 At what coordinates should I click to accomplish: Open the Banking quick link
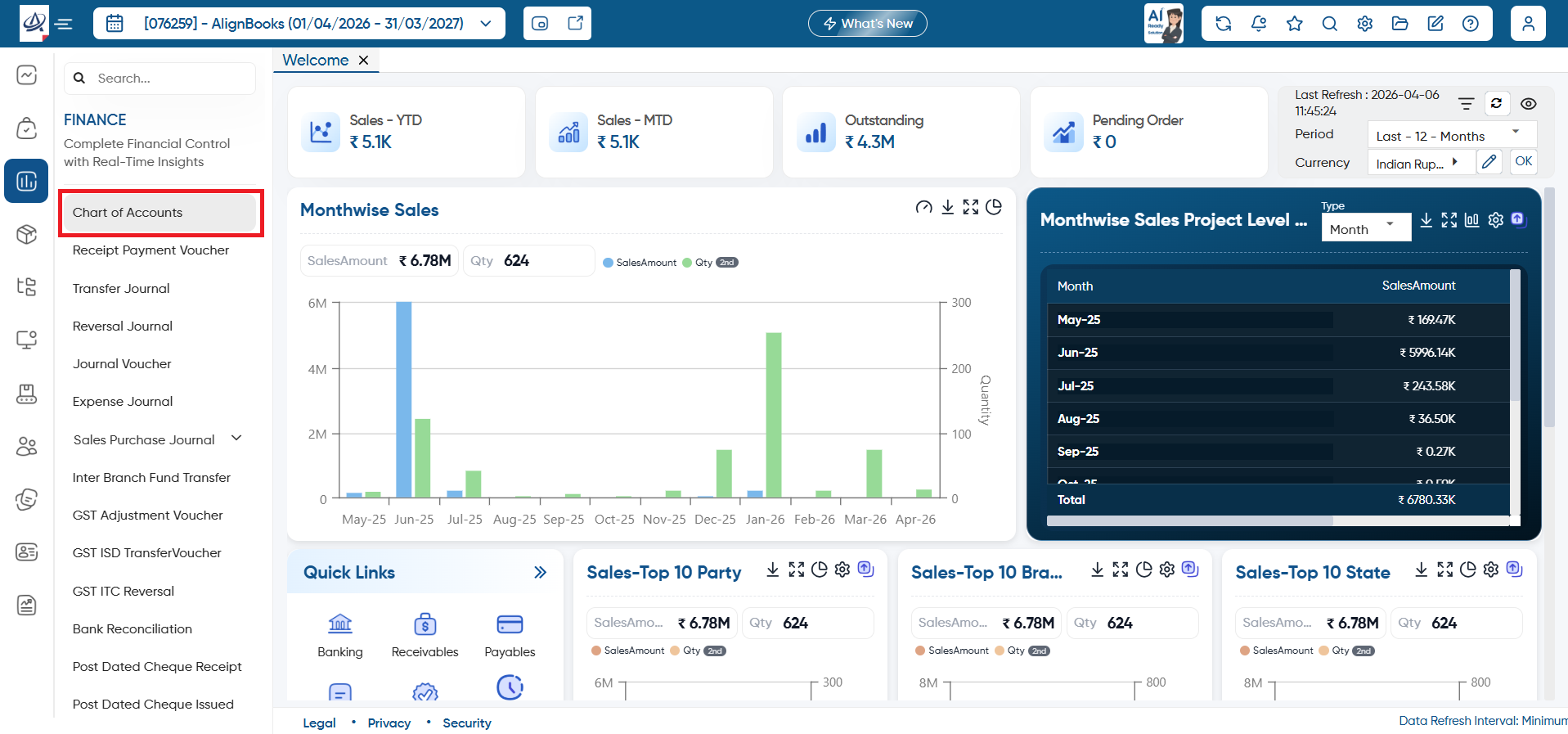339,636
